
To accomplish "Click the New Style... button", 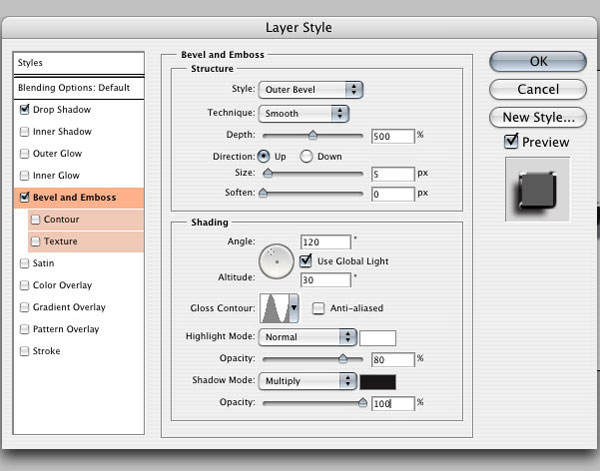I will 538,117.
